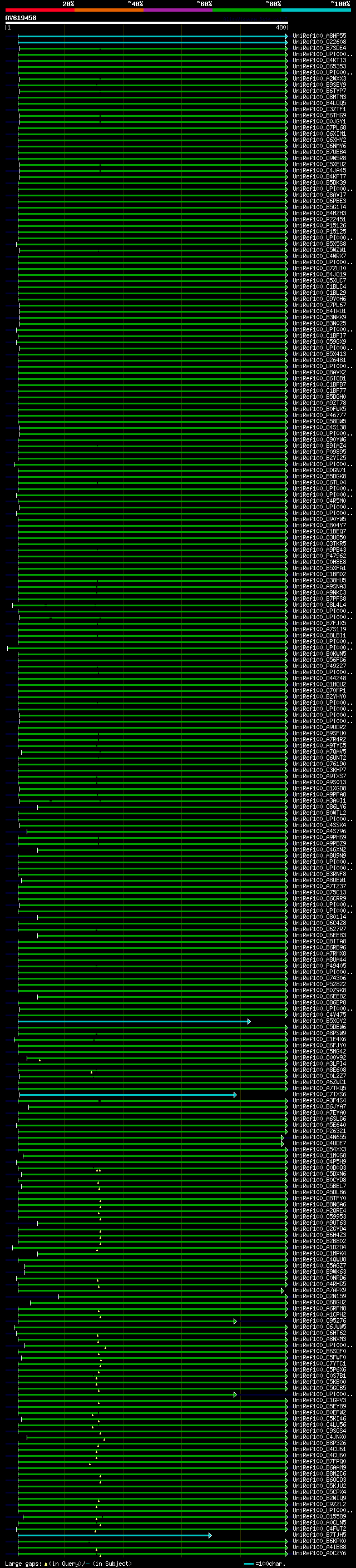Select hit label UniRef100_C5DEW6
The height and width of the screenshot is (1568, 356).
[x=319, y=1027]
